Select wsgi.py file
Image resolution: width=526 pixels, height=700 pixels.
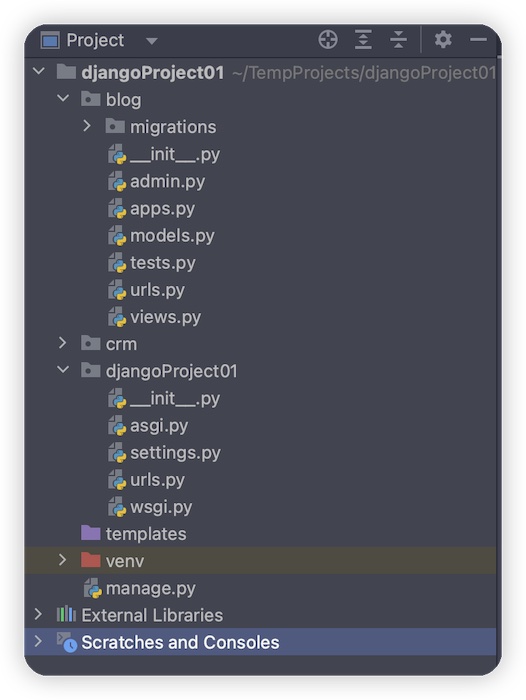tap(161, 507)
